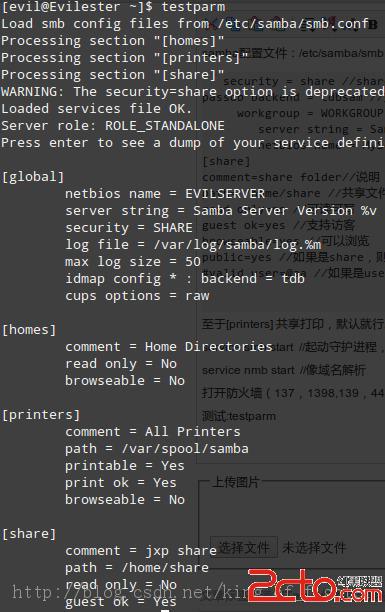
Task: Click the [share] section header in dump
Action: [29, 534]
